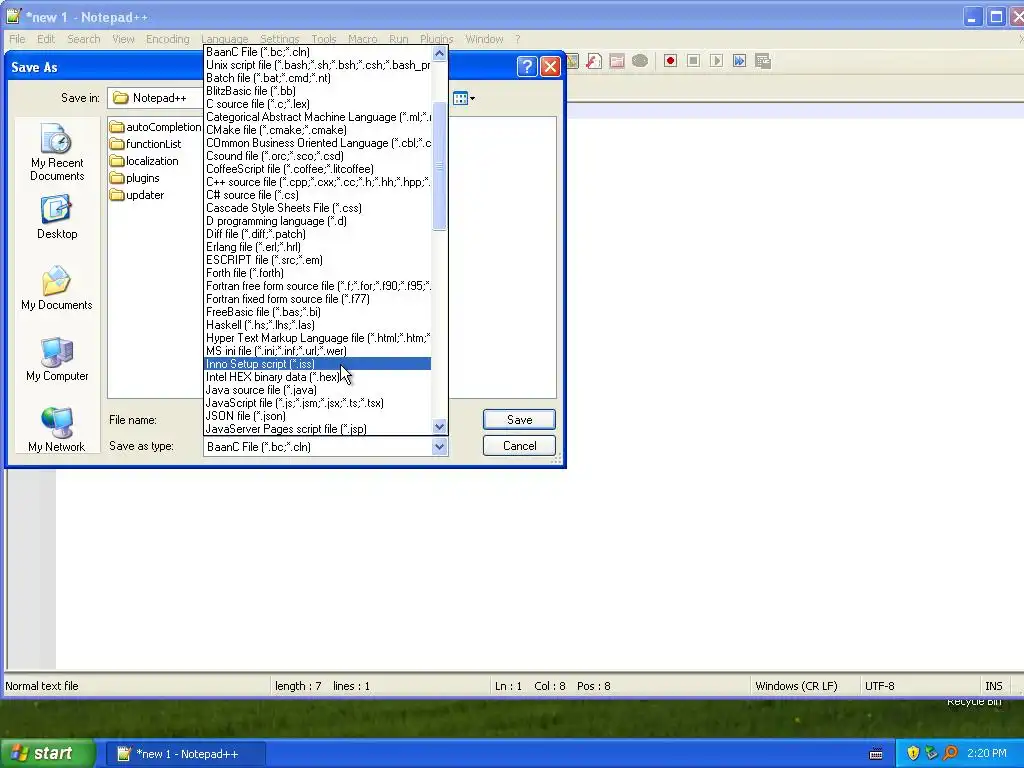Choose JavaServer Pages script file (*.jsp)
Image resolution: width=1024 pixels, height=768 pixels.
(x=317, y=429)
